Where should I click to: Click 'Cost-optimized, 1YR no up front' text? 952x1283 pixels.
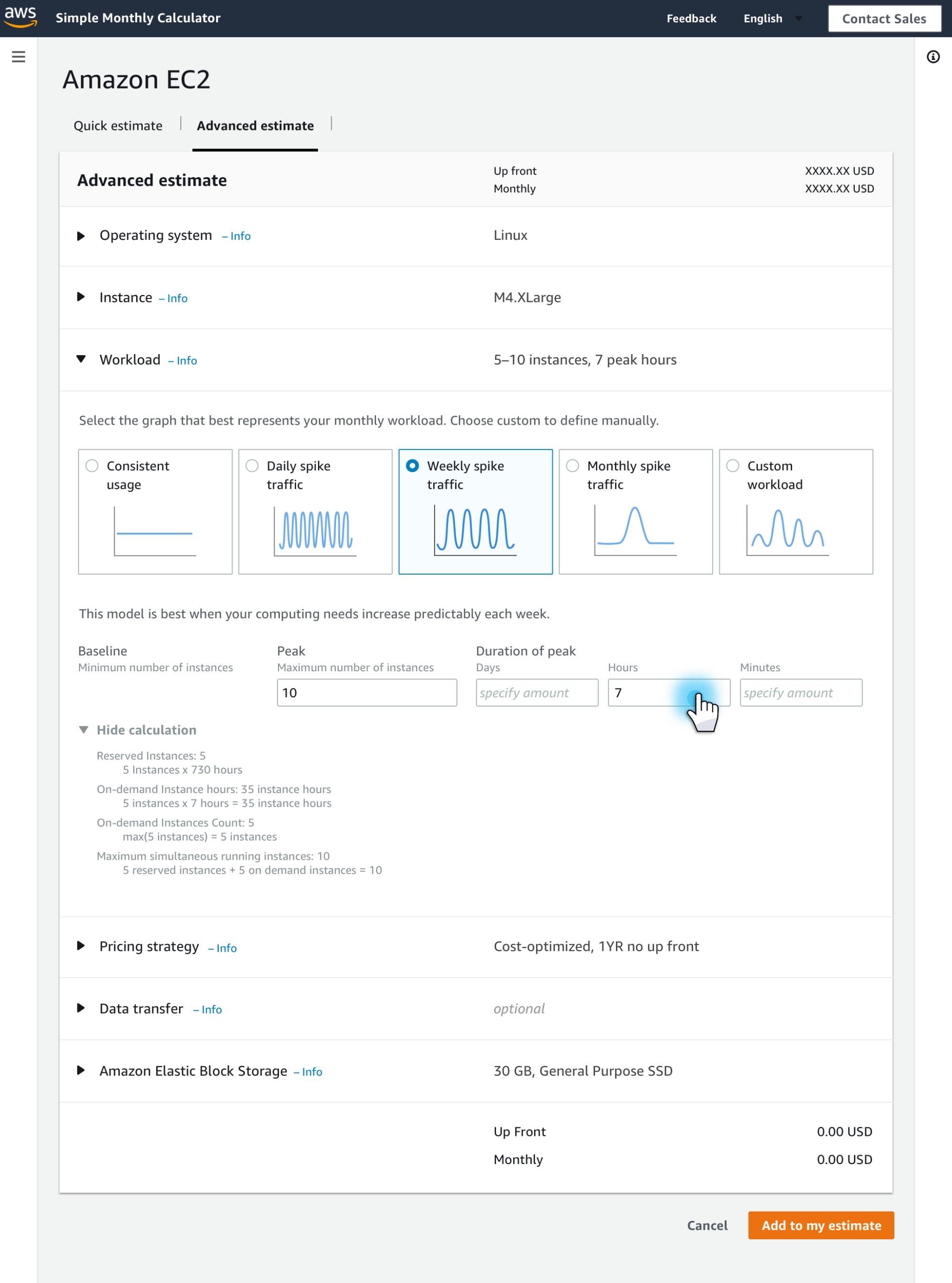[596, 946]
